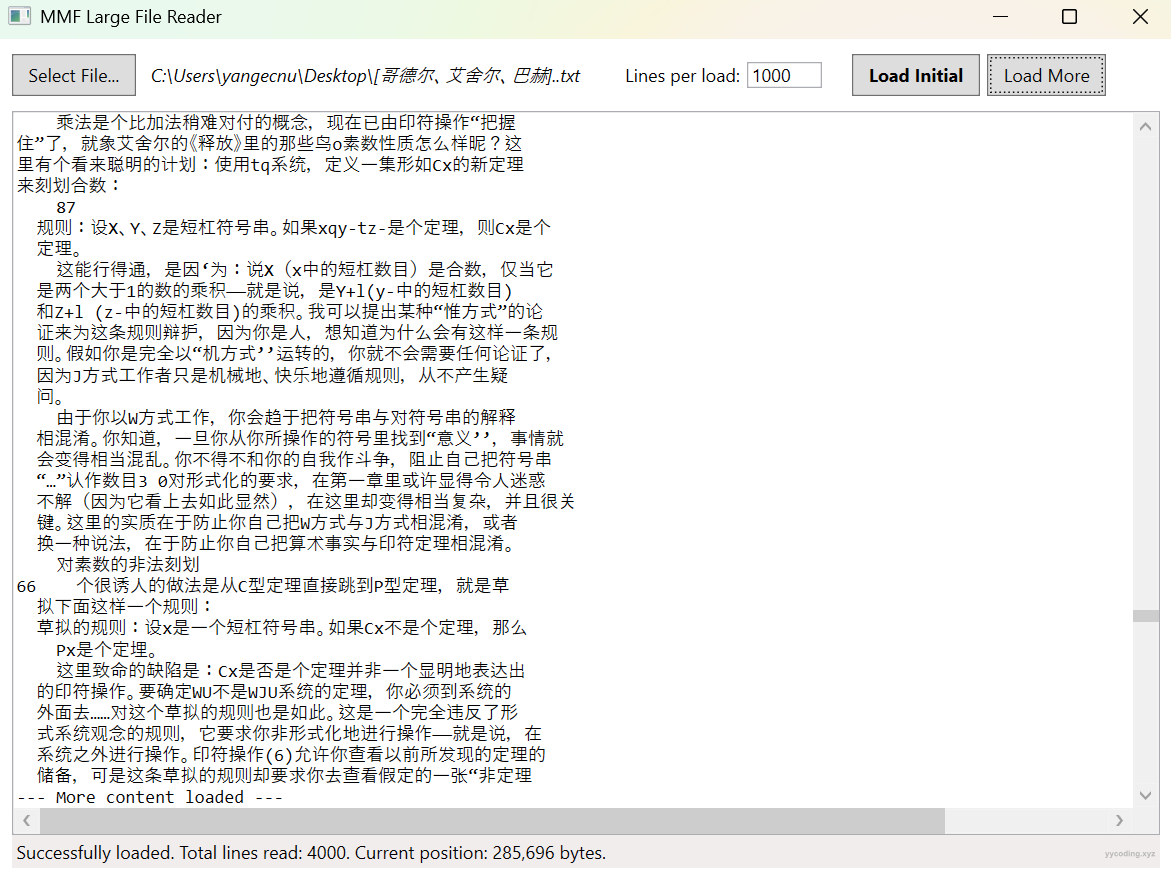Focus the Lines per load input field
This screenshot has width=1171, height=874.
(784, 75)
